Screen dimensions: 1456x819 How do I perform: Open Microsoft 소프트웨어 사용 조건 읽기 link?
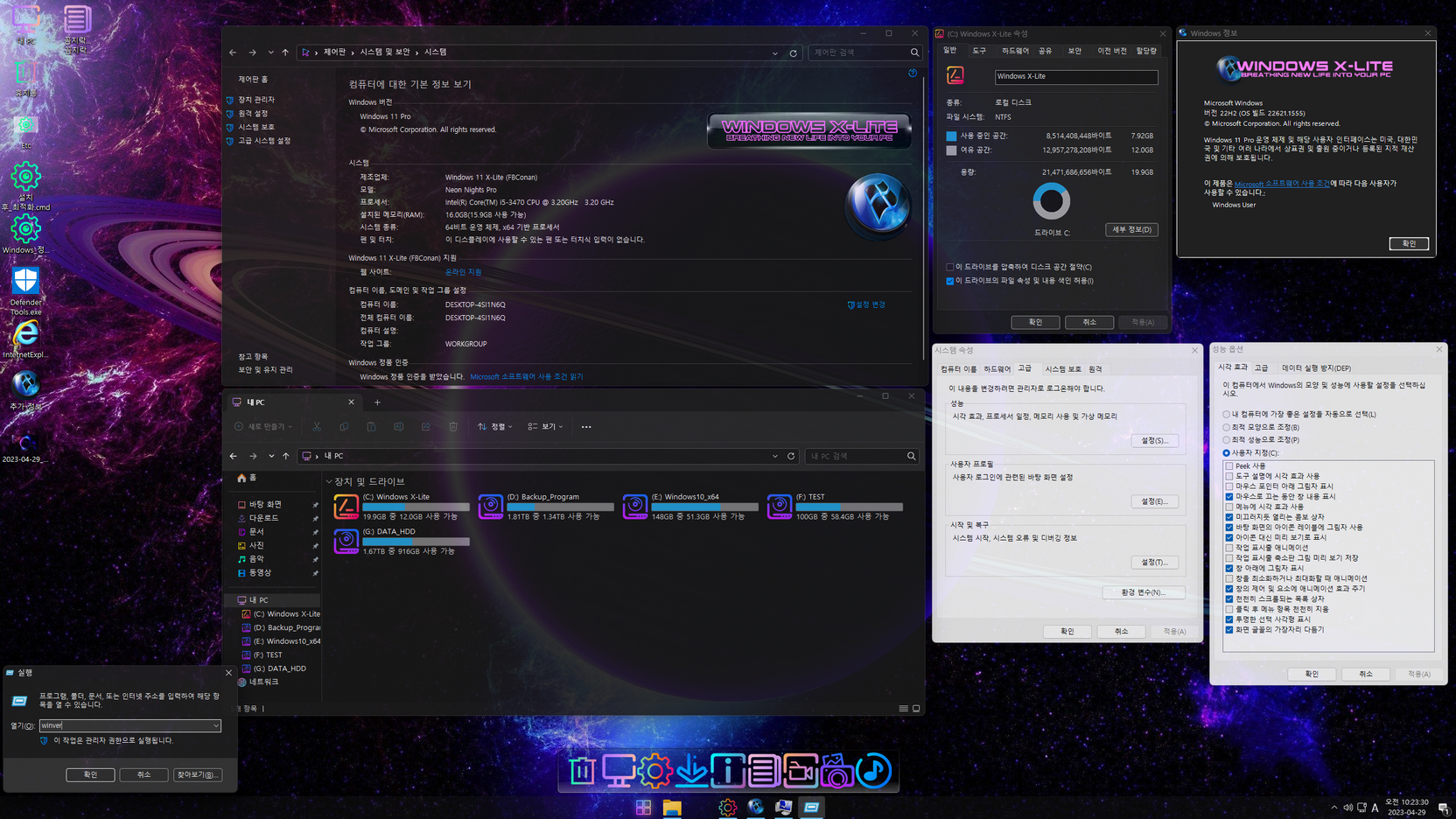pyautogui.click(x=526, y=376)
